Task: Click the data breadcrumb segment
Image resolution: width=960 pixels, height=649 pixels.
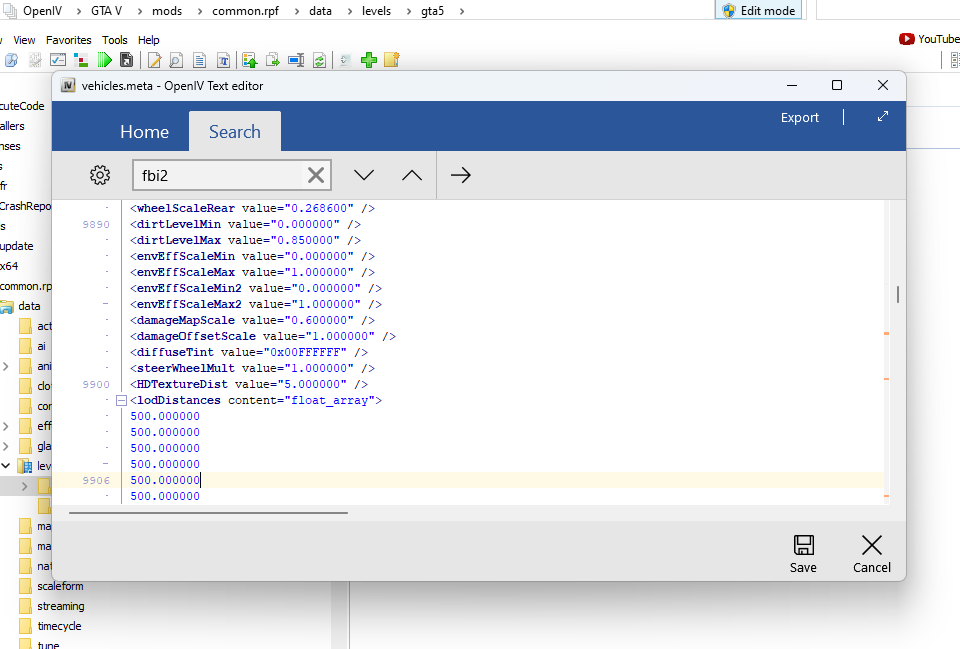Action: pos(320,11)
